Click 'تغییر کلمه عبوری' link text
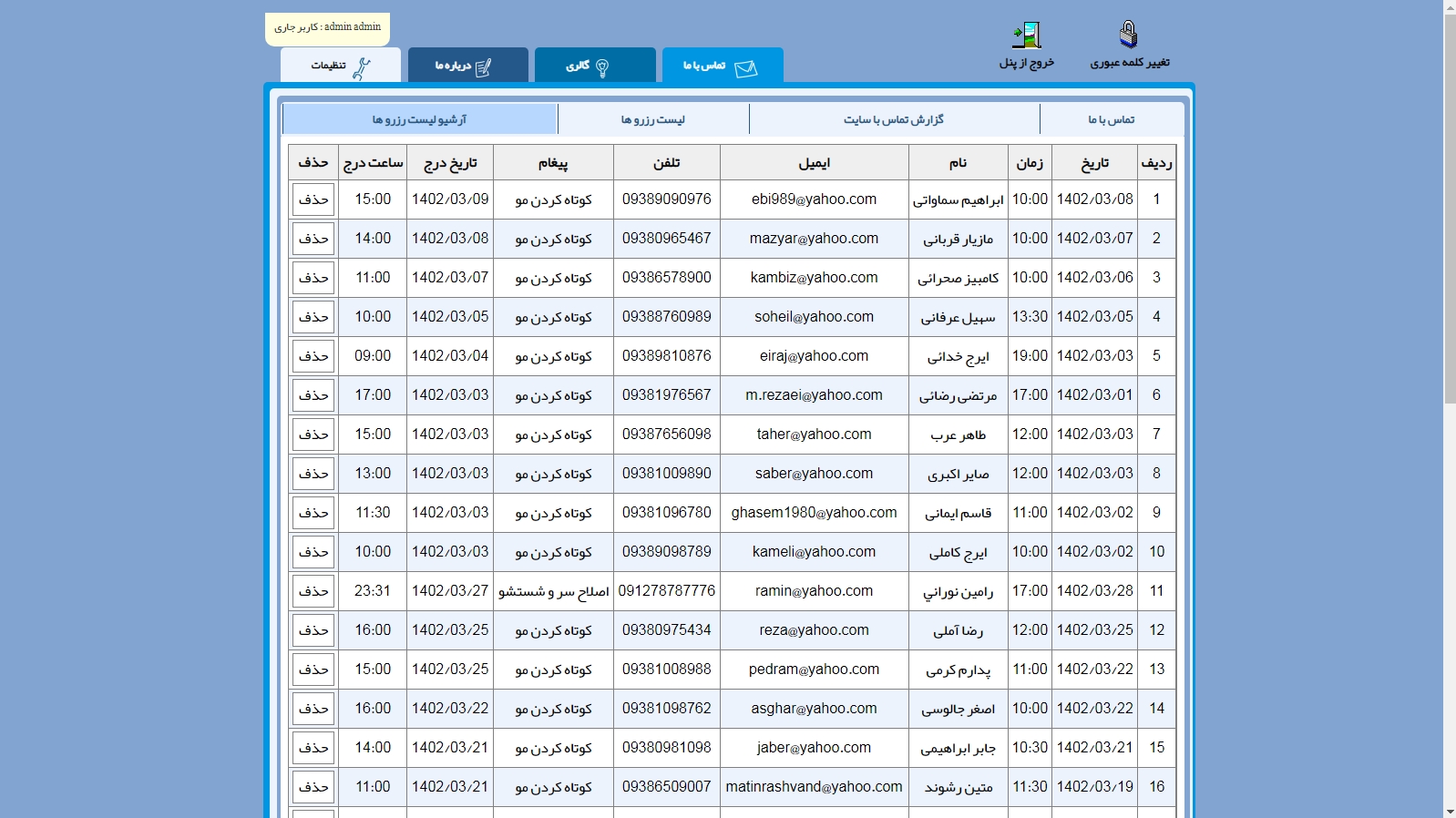The width and height of the screenshot is (1456, 818). pyautogui.click(x=1130, y=62)
